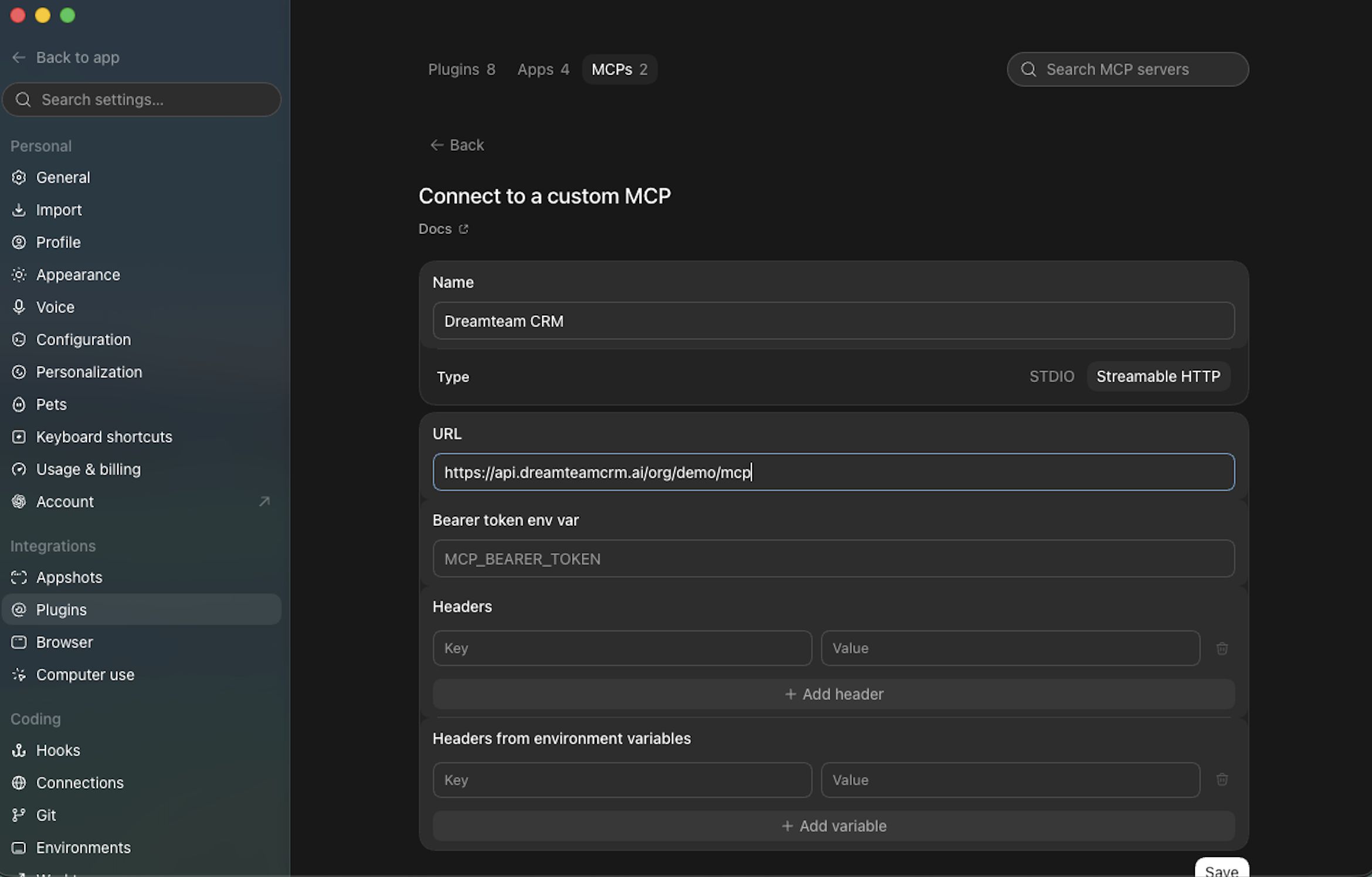Click the Git branch icon
Viewport: 1372px width, 877px height.
[19, 815]
